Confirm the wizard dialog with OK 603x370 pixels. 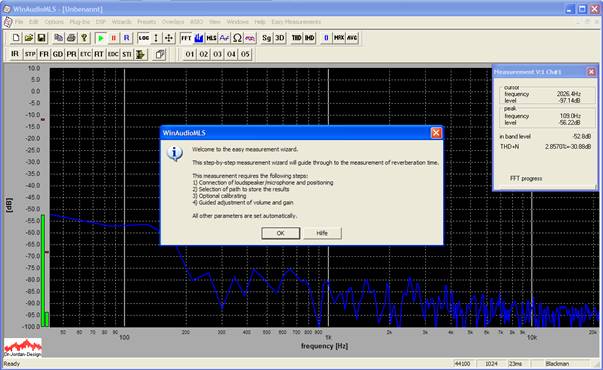[x=280, y=233]
